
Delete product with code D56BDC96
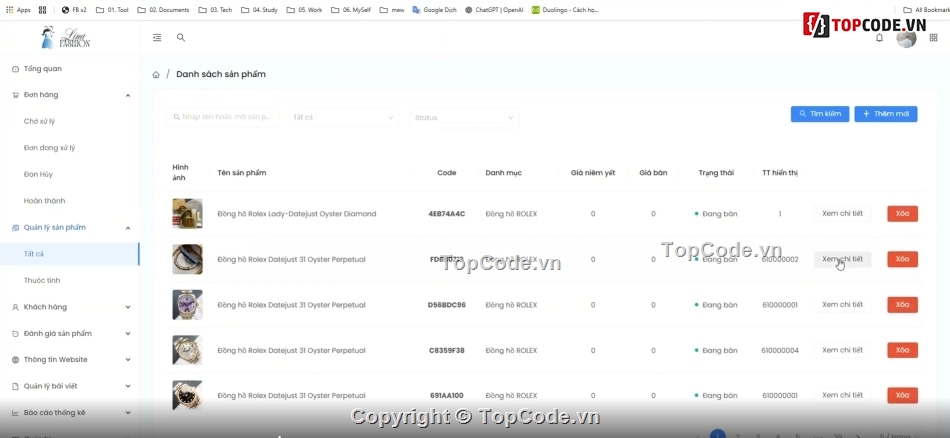(x=903, y=305)
